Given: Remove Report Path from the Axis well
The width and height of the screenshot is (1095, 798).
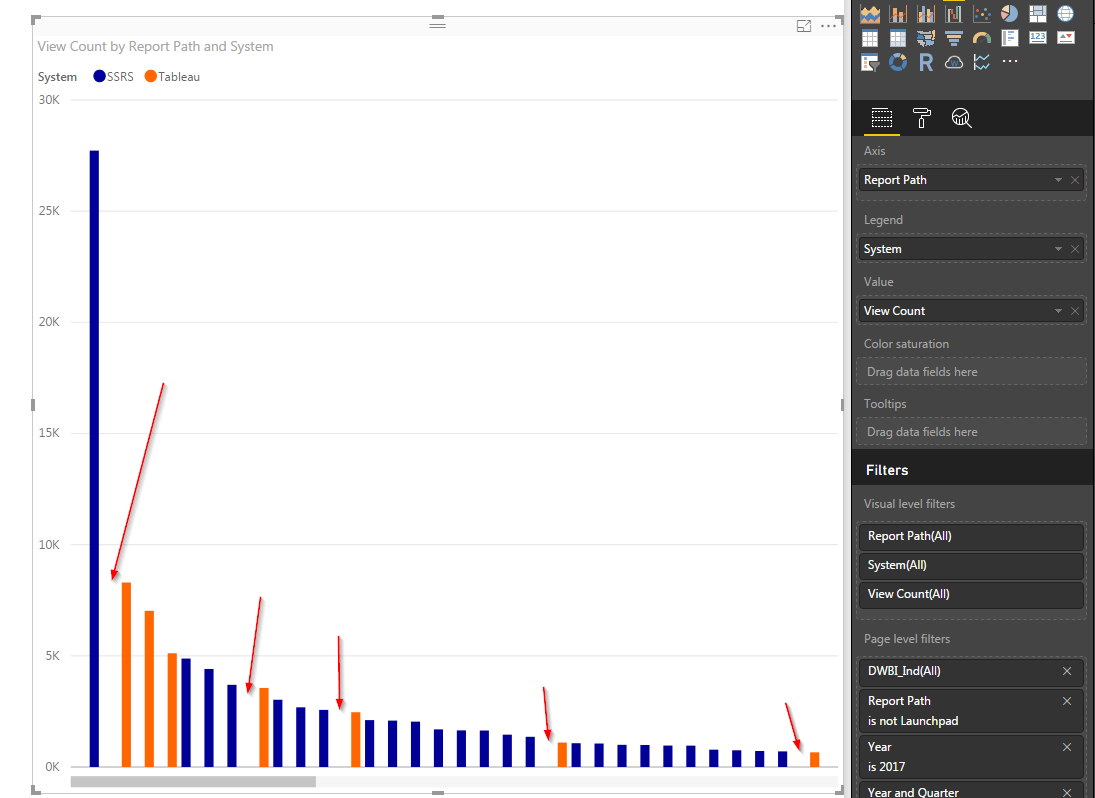Looking at the screenshot, I should 1075,180.
